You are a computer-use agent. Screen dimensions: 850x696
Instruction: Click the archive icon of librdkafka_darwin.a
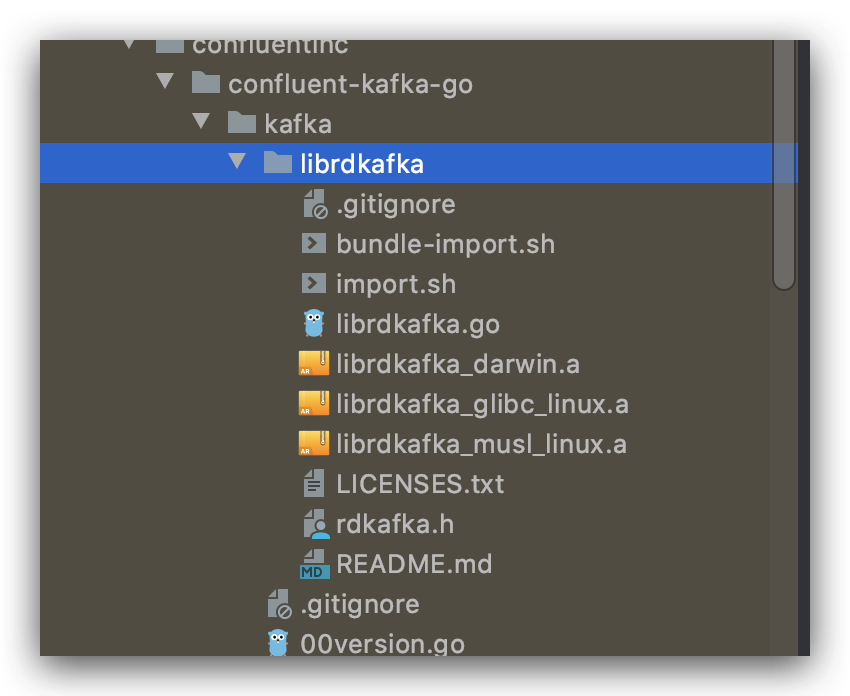tap(314, 364)
